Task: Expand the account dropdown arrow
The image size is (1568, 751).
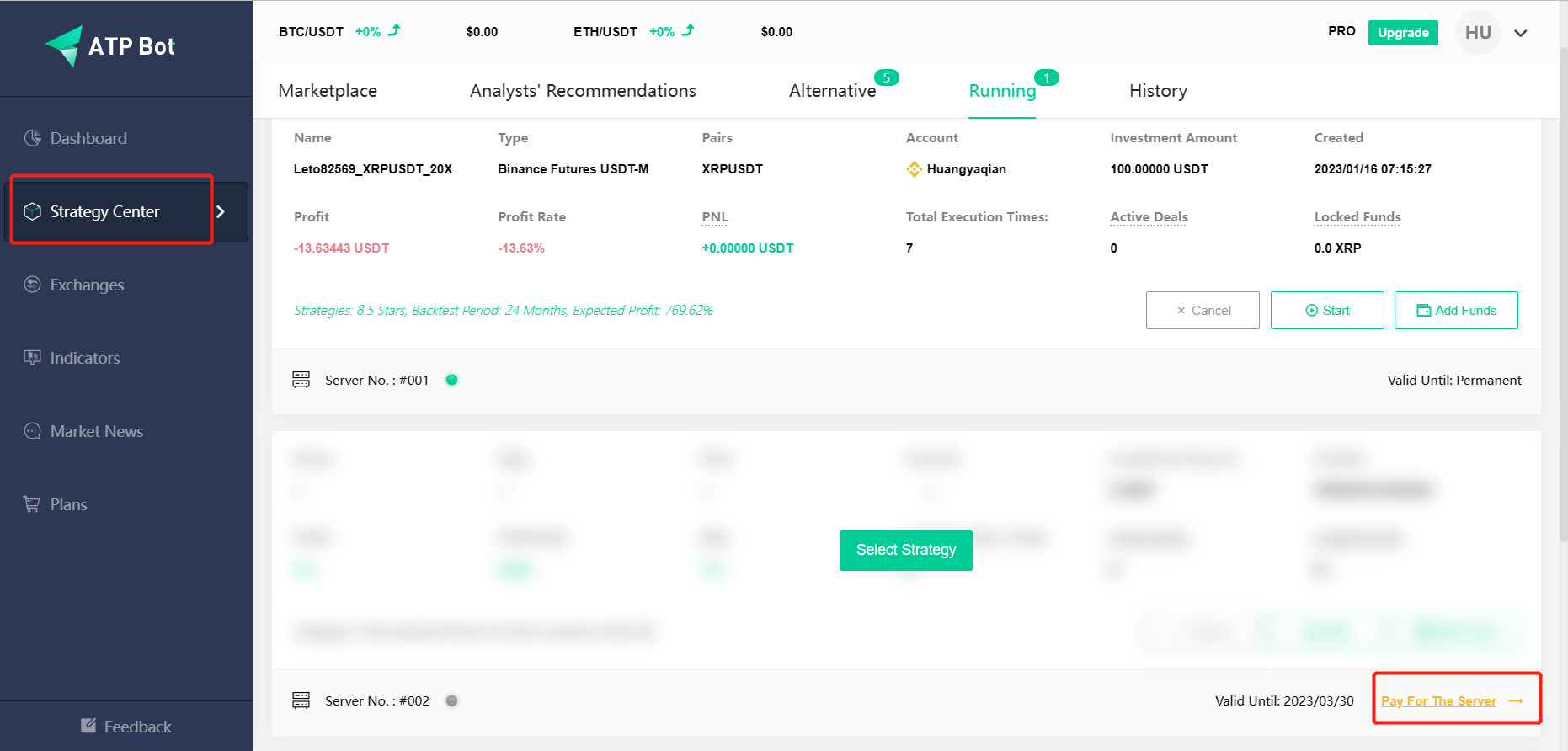Action: point(1521,34)
